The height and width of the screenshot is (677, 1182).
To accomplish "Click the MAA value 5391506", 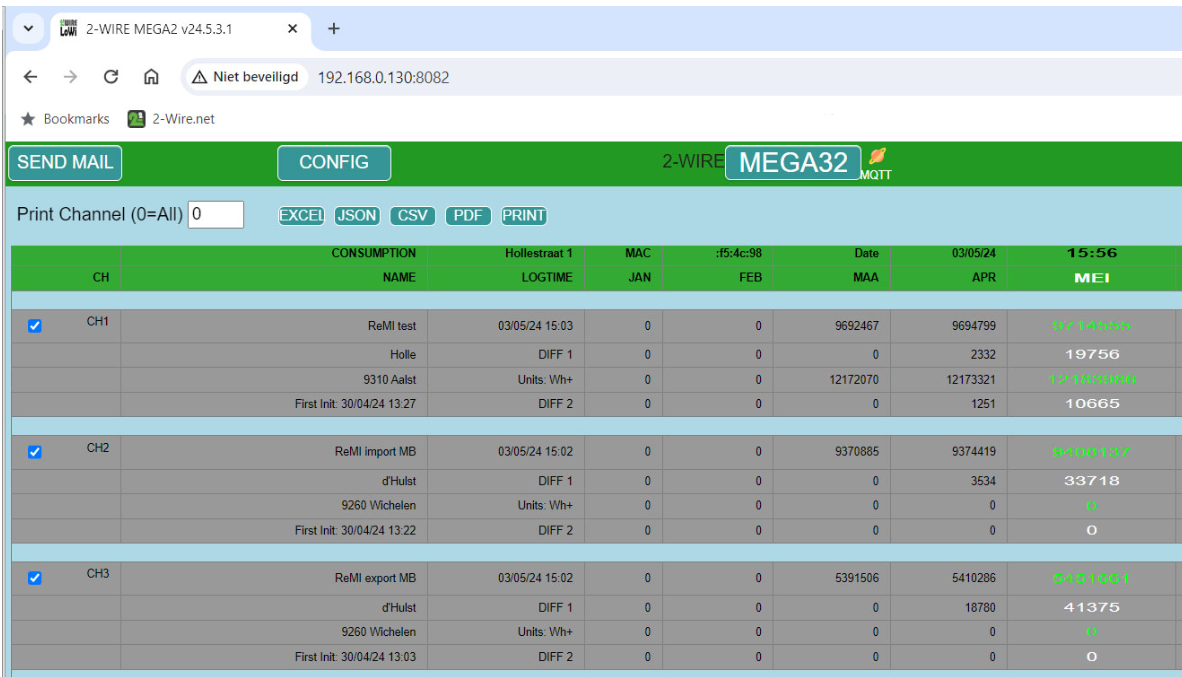I will (x=857, y=578).
